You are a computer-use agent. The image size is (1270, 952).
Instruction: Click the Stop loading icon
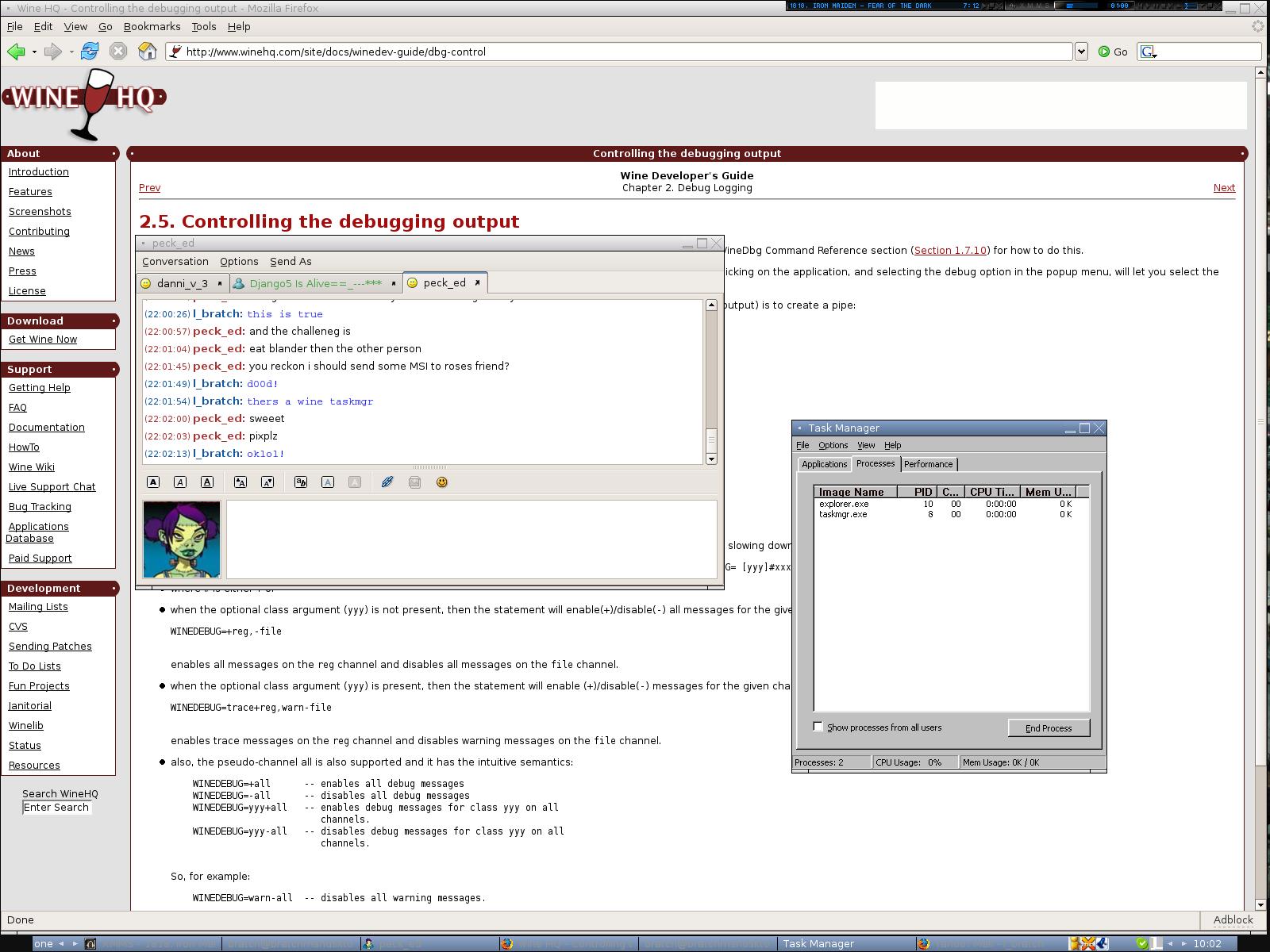pyautogui.click(x=118, y=52)
